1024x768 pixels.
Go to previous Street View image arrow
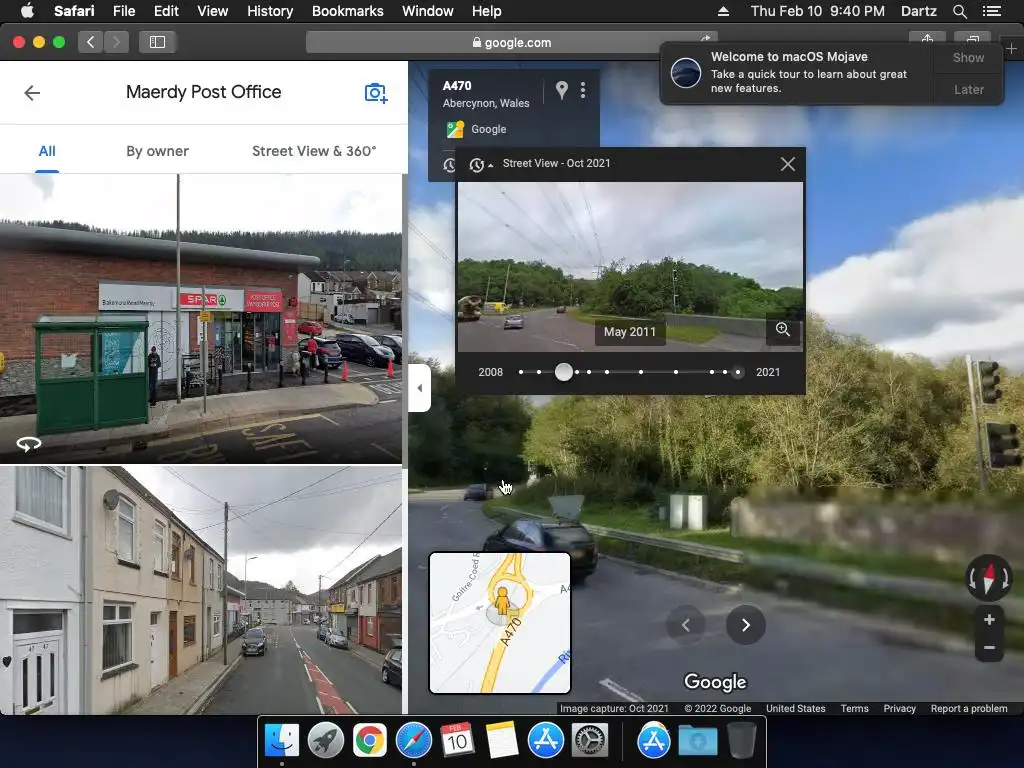point(686,625)
